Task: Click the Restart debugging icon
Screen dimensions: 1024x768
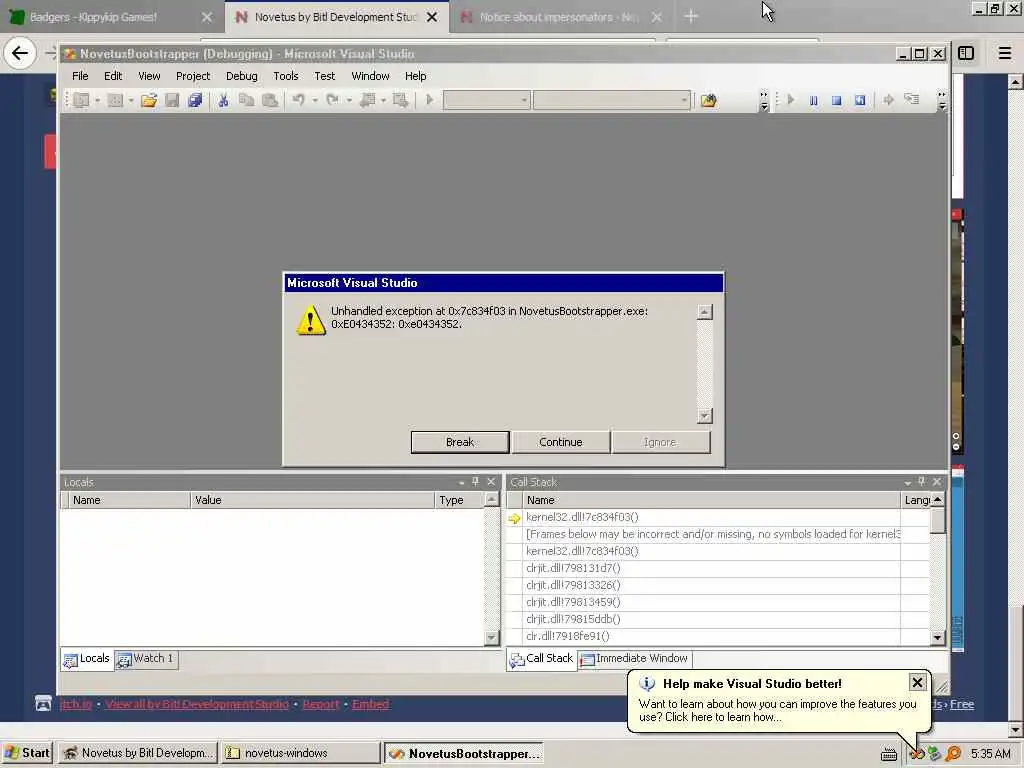Action: [860, 100]
